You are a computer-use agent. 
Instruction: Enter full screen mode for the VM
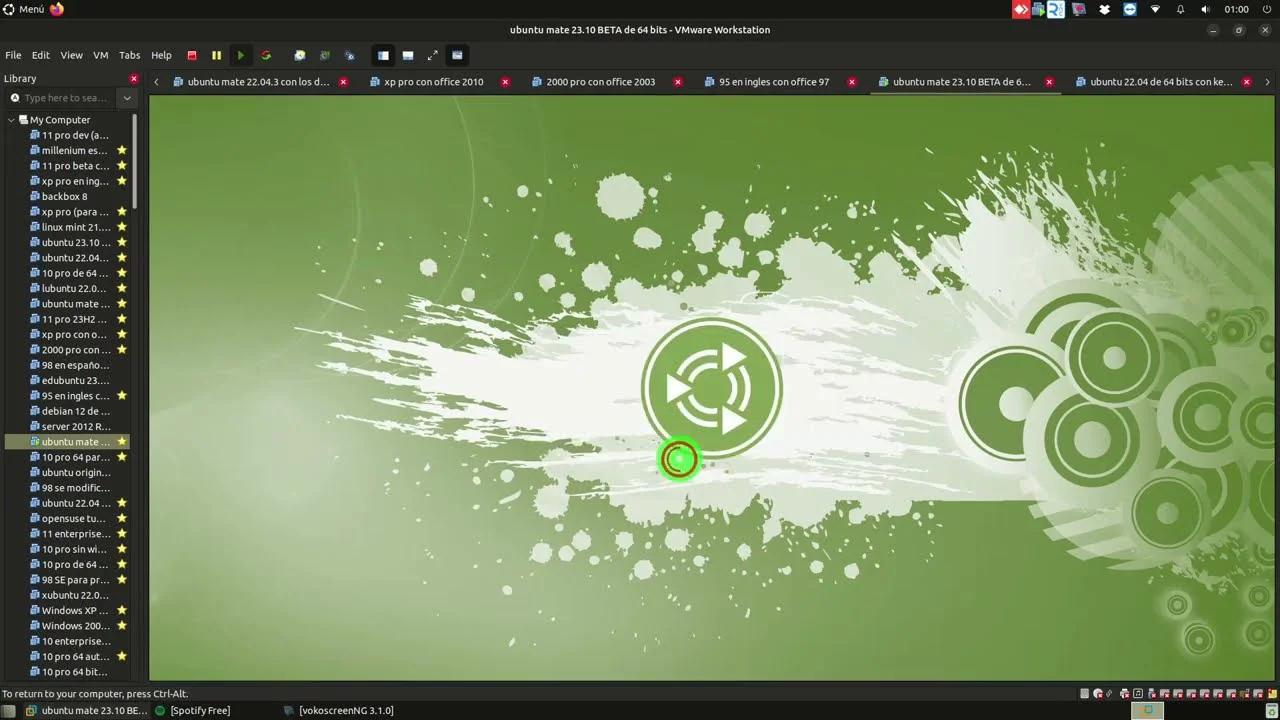(433, 56)
